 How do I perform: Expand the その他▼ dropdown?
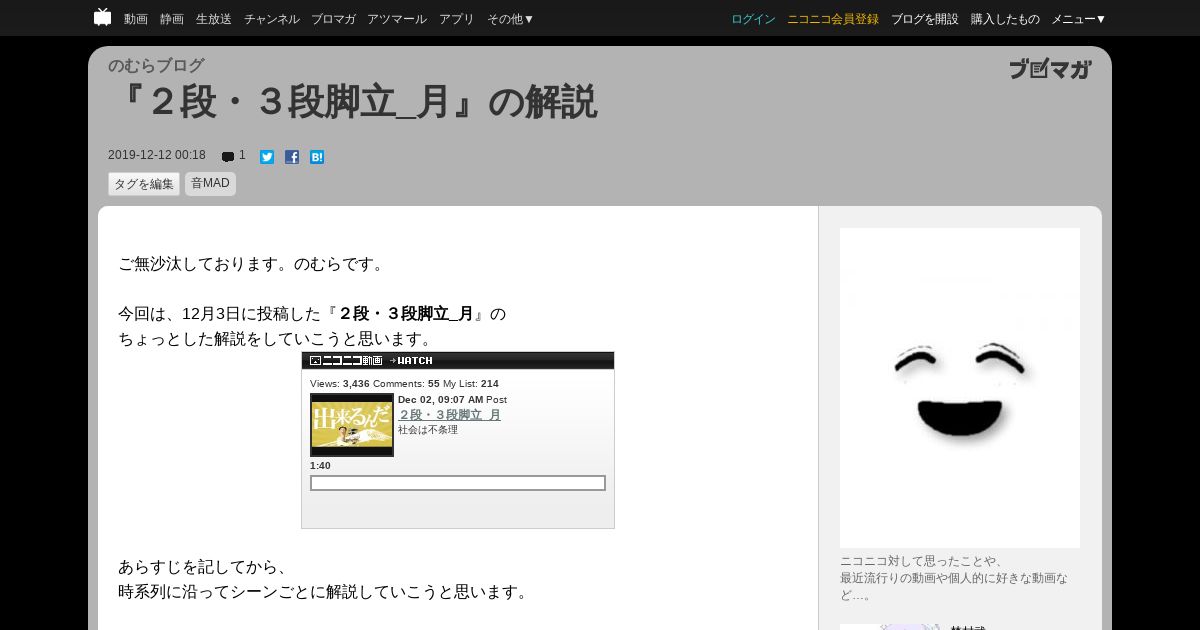point(511,19)
